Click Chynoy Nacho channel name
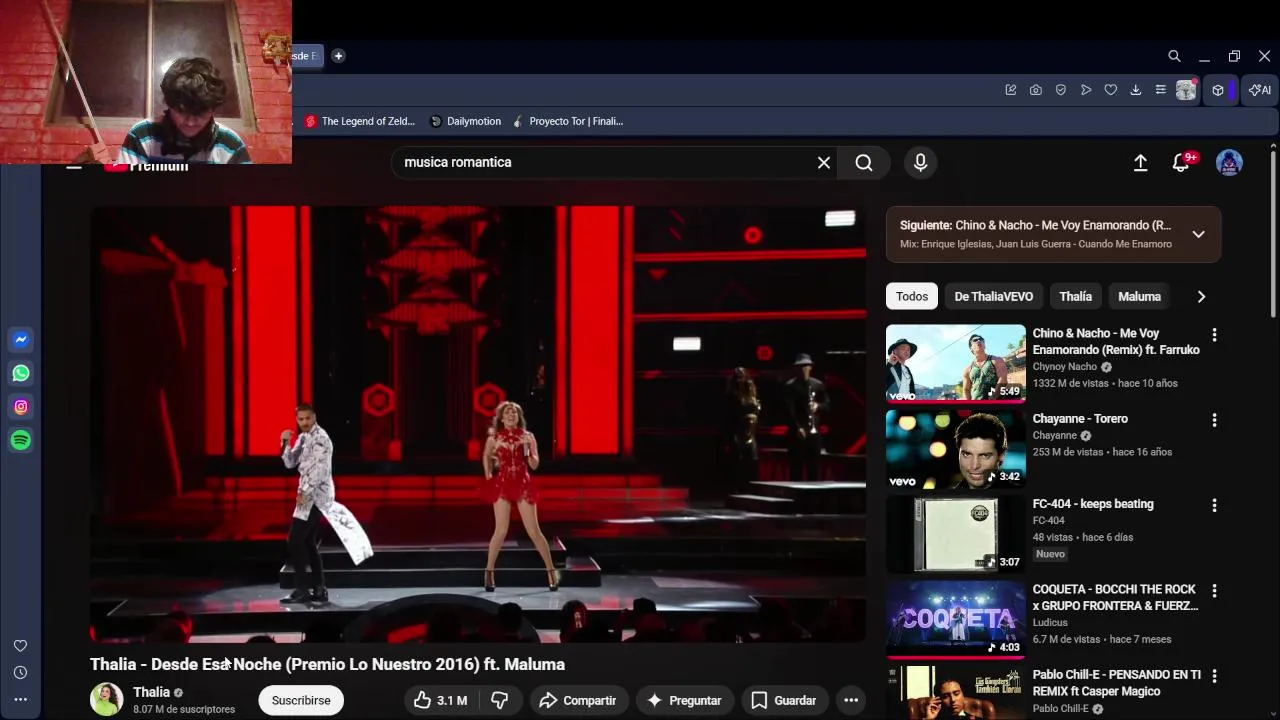The width and height of the screenshot is (1280, 720). click(1065, 367)
